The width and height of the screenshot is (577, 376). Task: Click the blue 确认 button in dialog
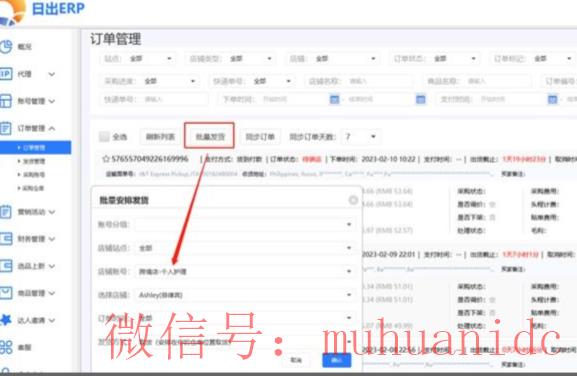click(x=337, y=360)
